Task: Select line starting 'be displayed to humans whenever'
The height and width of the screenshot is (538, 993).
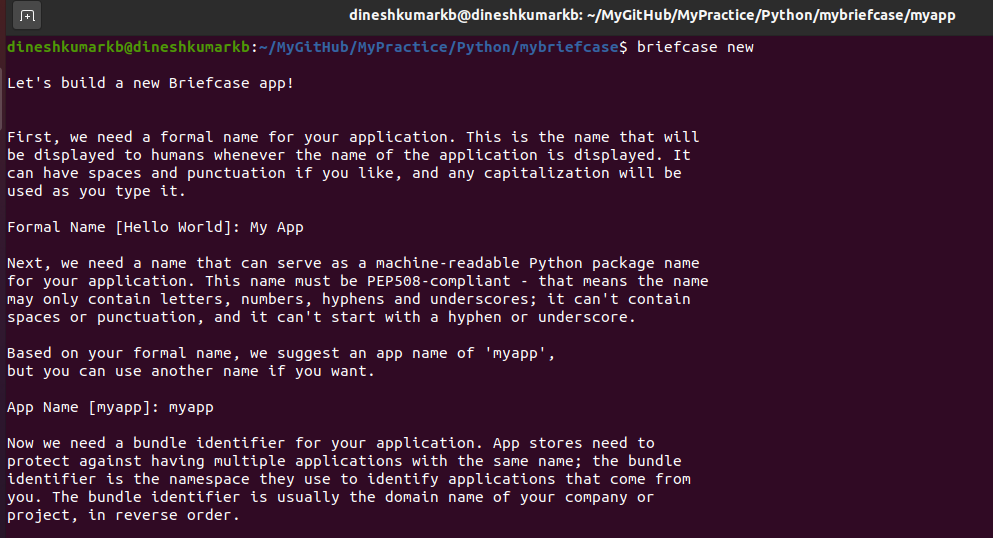Action: click(349, 156)
